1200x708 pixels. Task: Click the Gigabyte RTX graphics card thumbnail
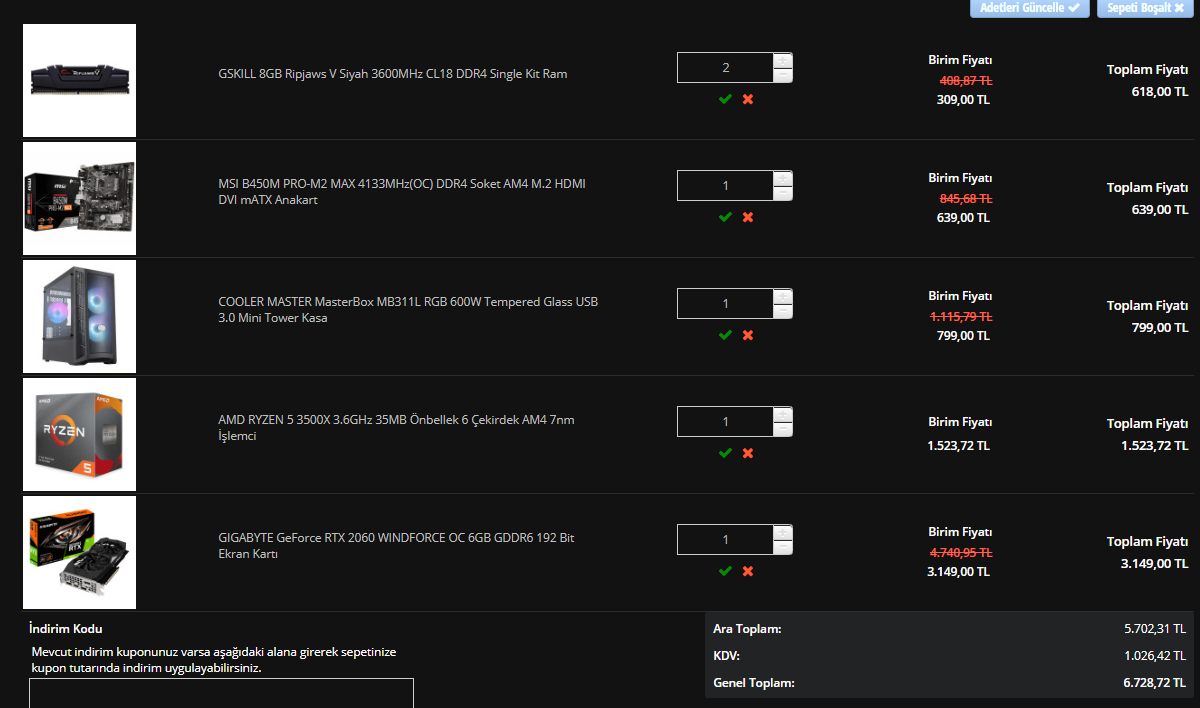coord(79,553)
